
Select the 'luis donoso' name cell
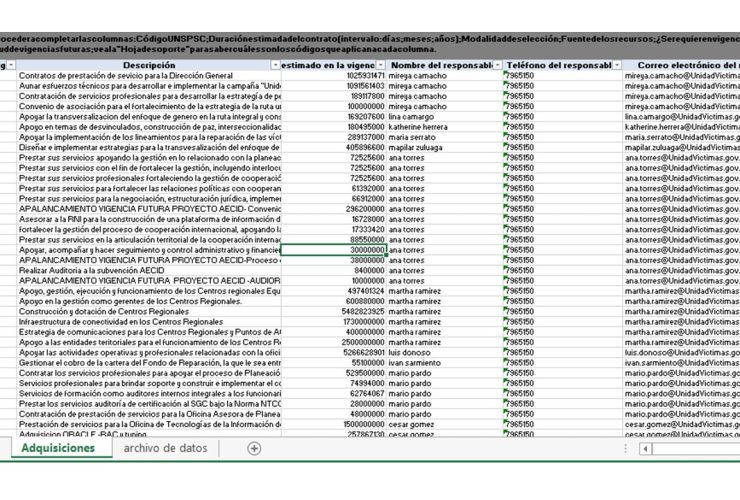(x=445, y=353)
